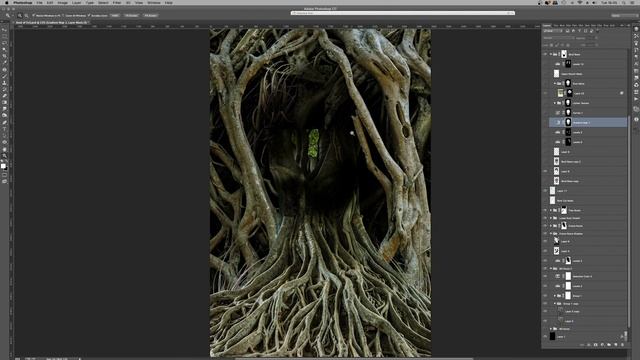Toggle Scrubby Zoom checkbox
Image resolution: width=640 pixels, height=360 pixels.
coord(89,16)
